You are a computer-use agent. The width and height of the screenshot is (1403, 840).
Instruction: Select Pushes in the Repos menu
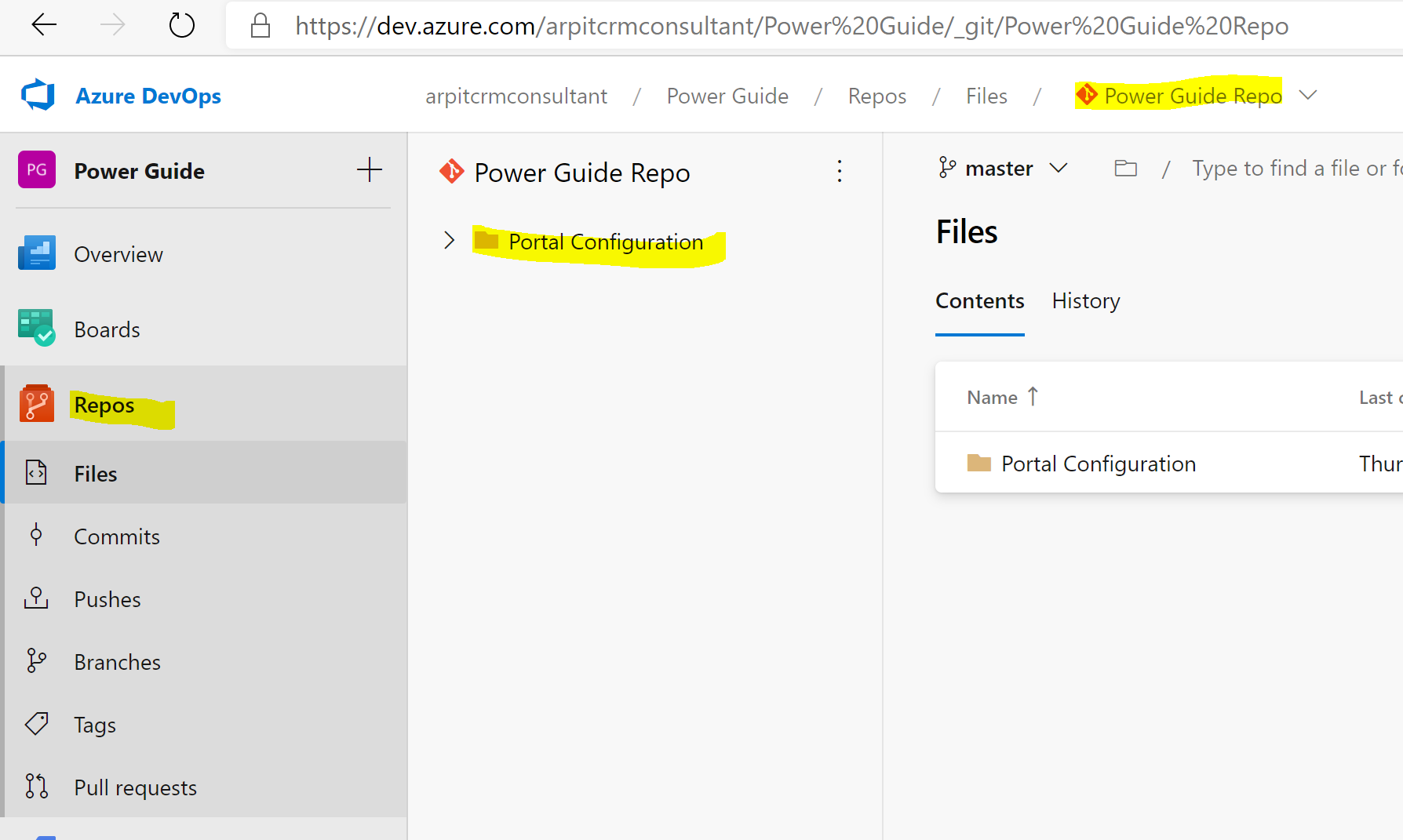(x=108, y=599)
